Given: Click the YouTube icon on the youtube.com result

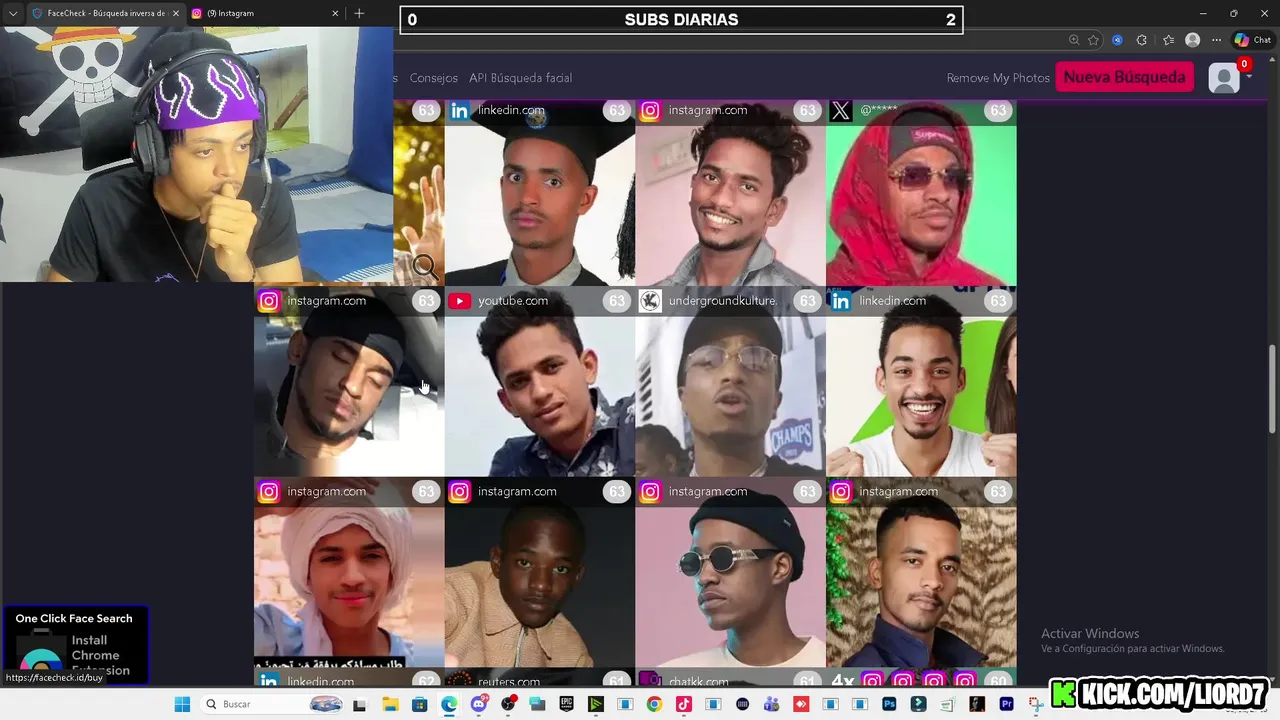Looking at the screenshot, I should point(459,301).
